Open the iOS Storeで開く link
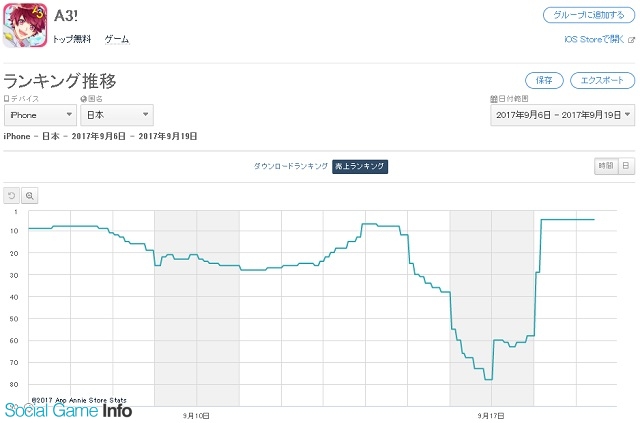Screen dimensions: 640x423 (x=594, y=40)
